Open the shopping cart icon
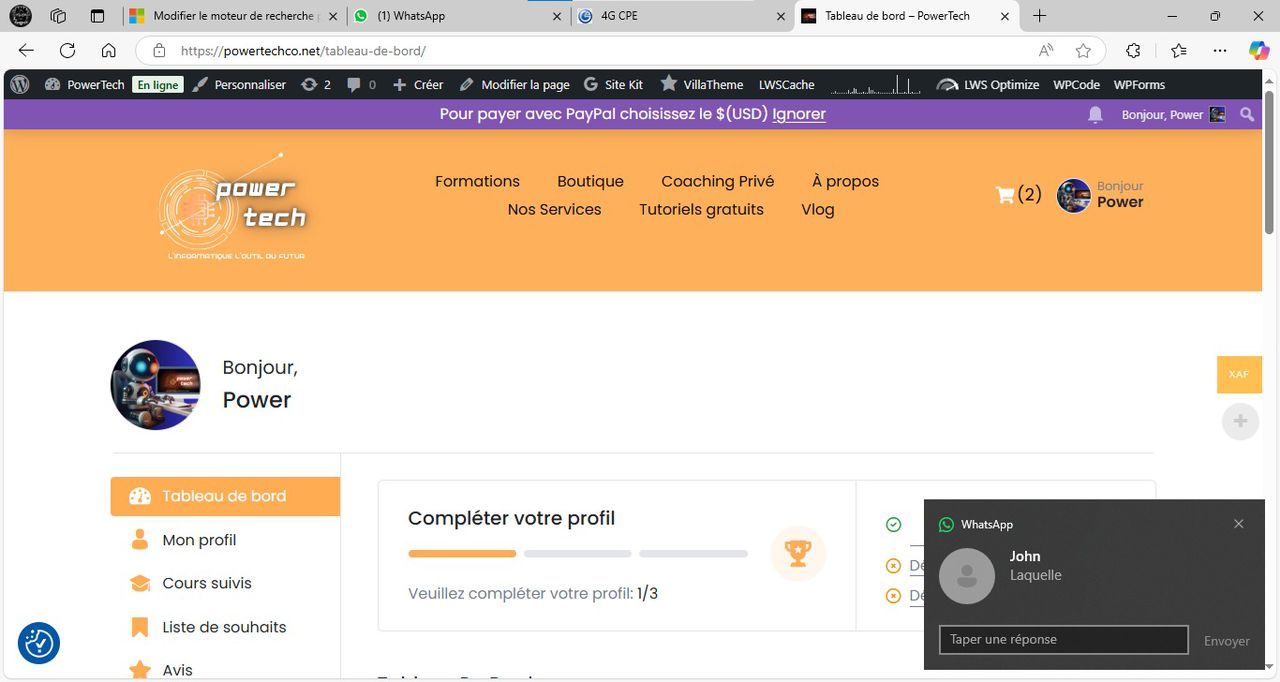Screen dimensions: 1280x682 [1005, 195]
